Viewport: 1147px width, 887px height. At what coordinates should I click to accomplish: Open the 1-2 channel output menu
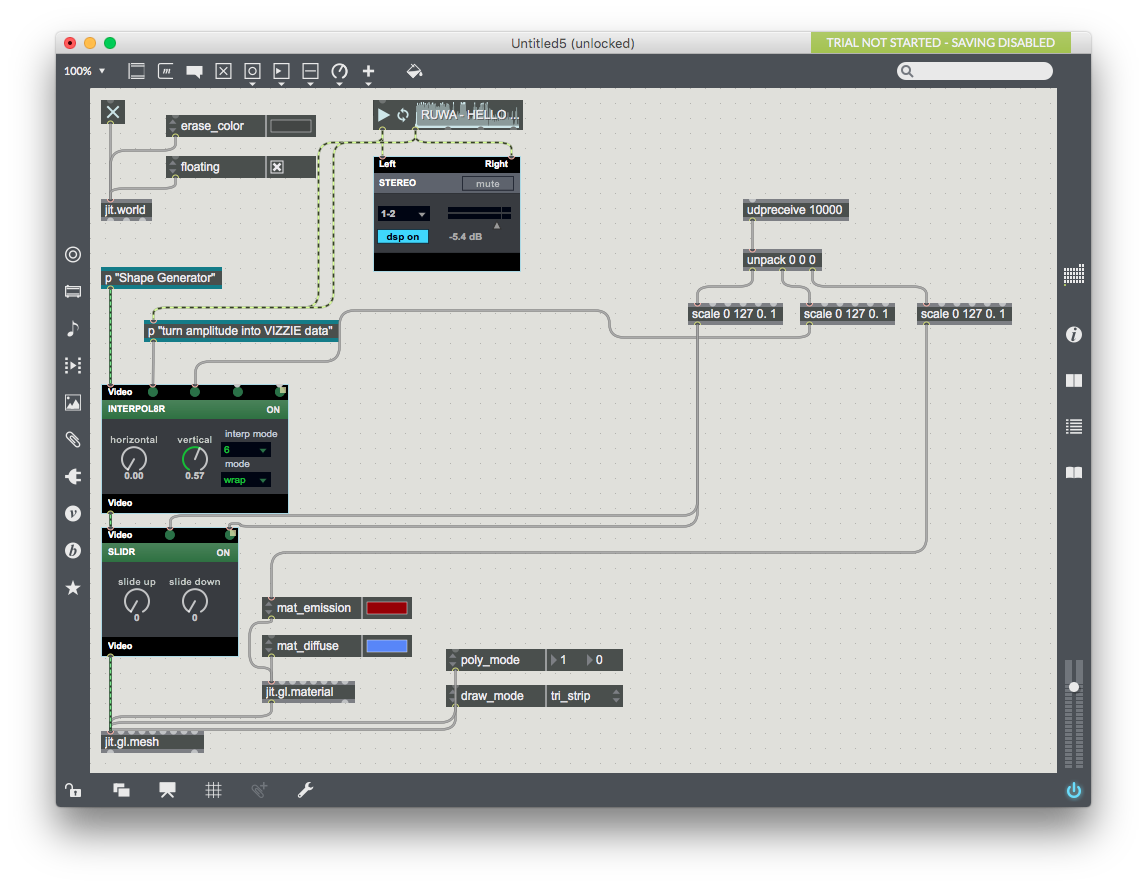(x=404, y=214)
